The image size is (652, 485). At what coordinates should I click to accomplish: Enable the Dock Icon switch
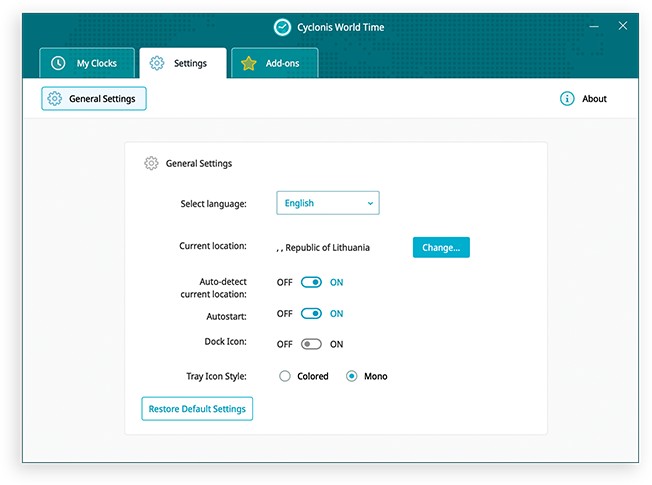point(311,344)
